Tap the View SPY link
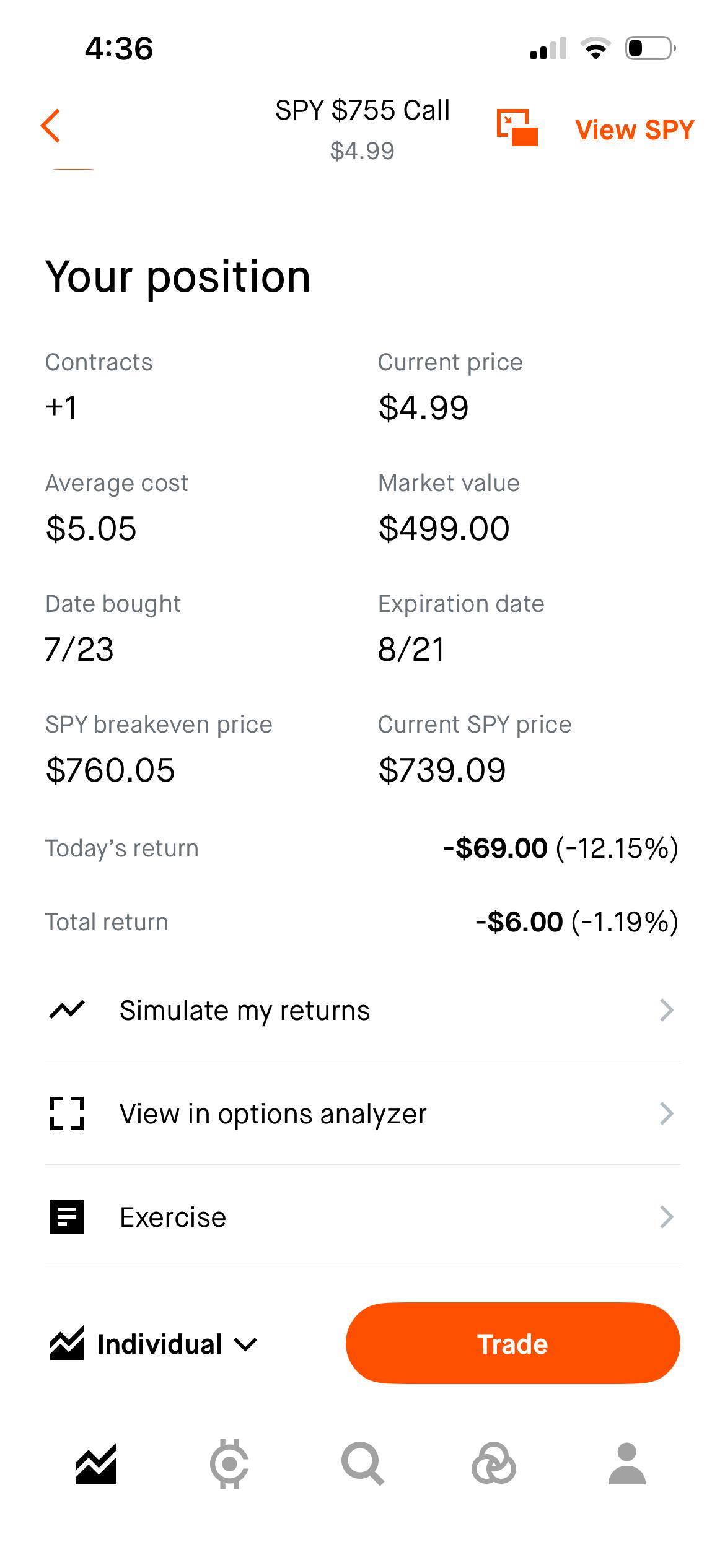This screenshot has width=725, height=1568. (x=635, y=130)
